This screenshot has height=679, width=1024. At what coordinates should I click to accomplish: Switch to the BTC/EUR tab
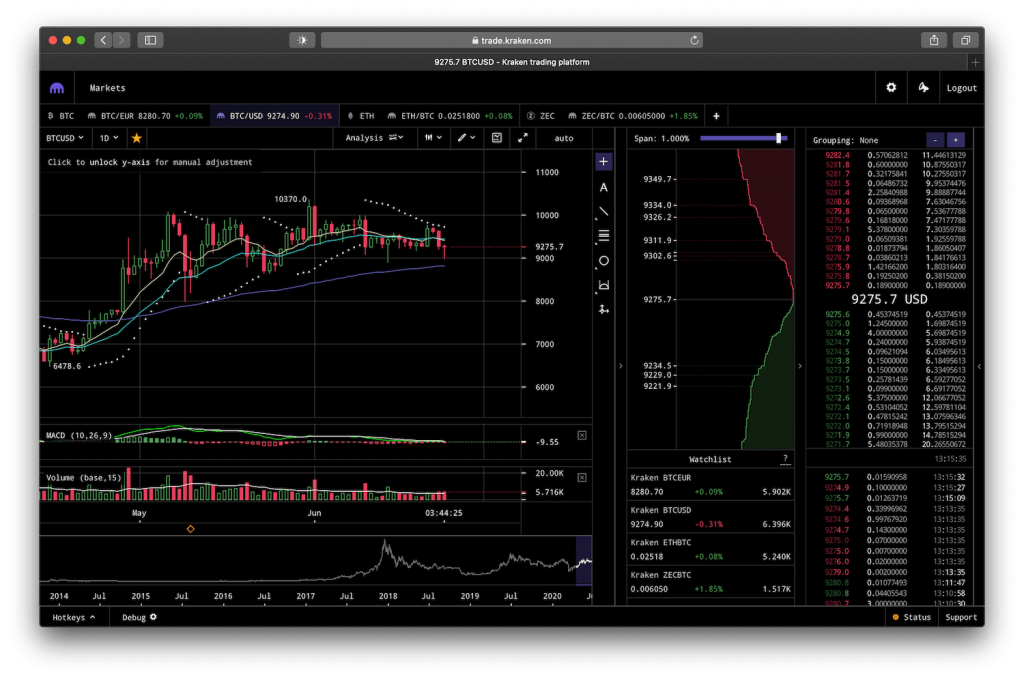(145, 116)
